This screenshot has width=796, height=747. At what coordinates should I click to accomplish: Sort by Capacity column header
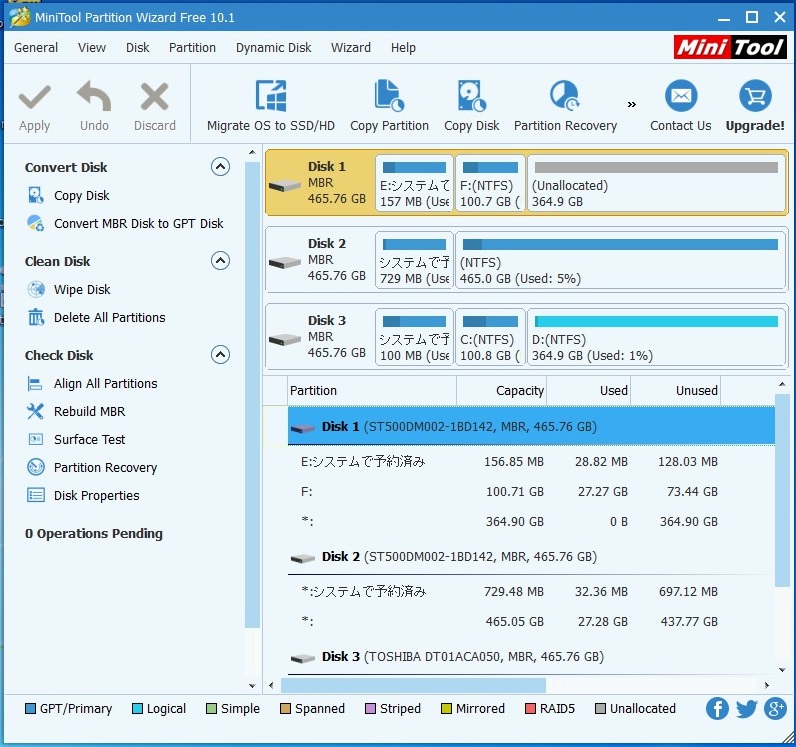pyautogui.click(x=502, y=391)
